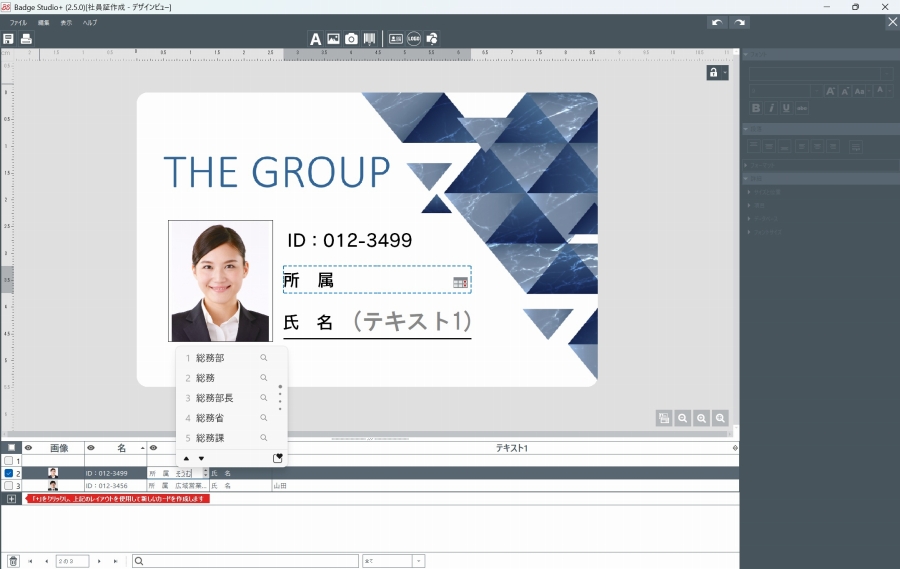Click the undo arrow button

click(717, 22)
